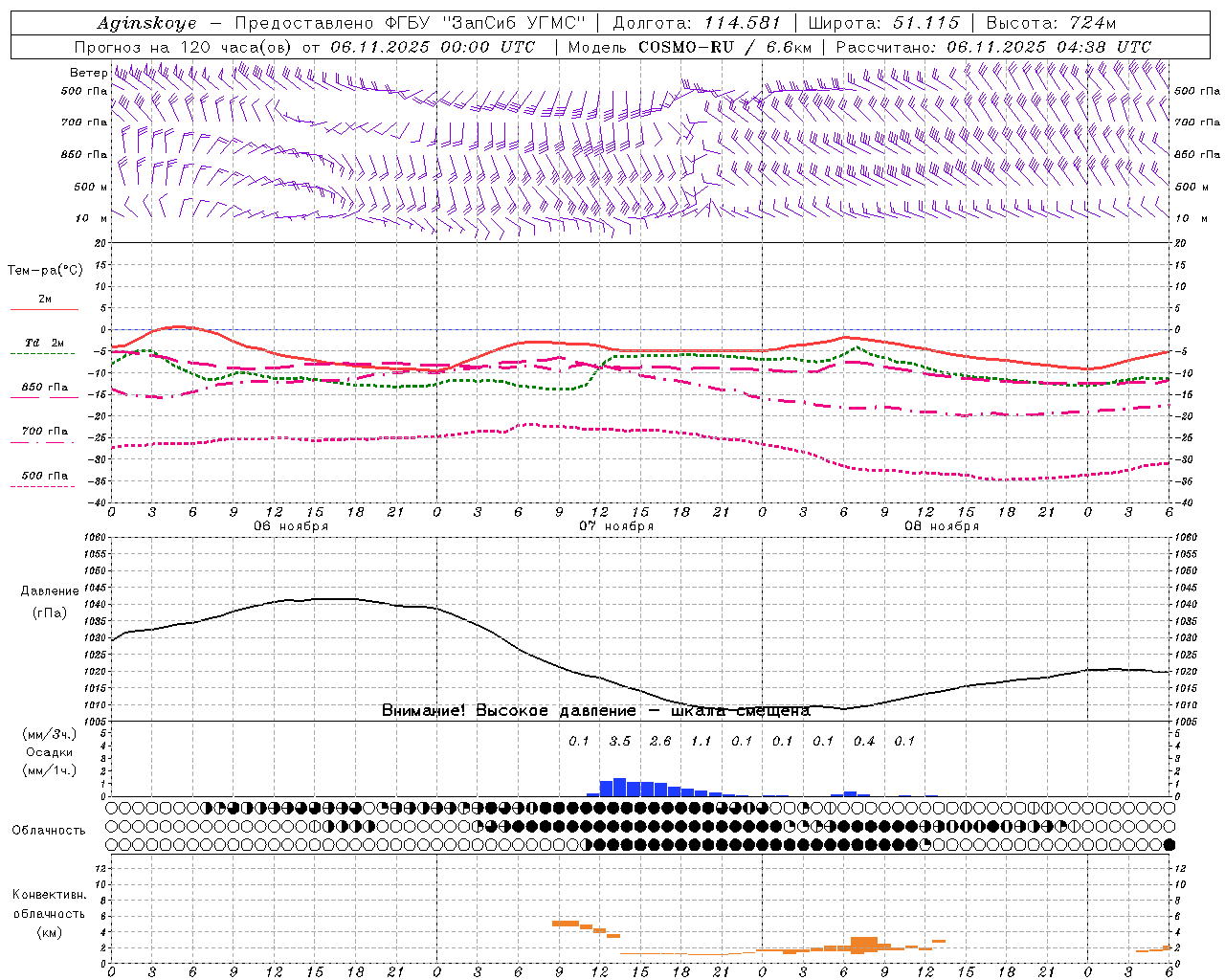This screenshot has width=1225, height=980.
Task: Click the "(км)" unit under convective cloudiness
Action: tap(49, 932)
